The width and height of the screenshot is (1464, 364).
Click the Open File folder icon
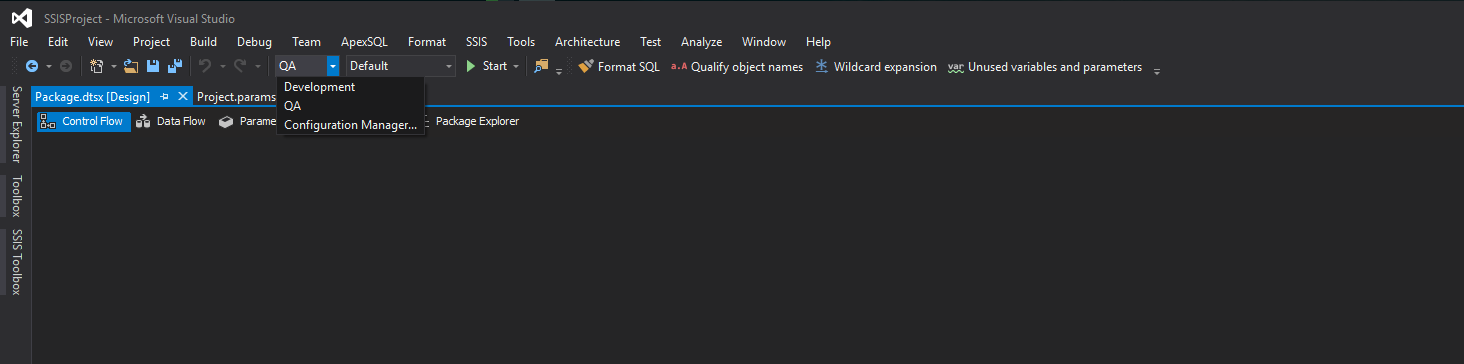[x=130, y=66]
